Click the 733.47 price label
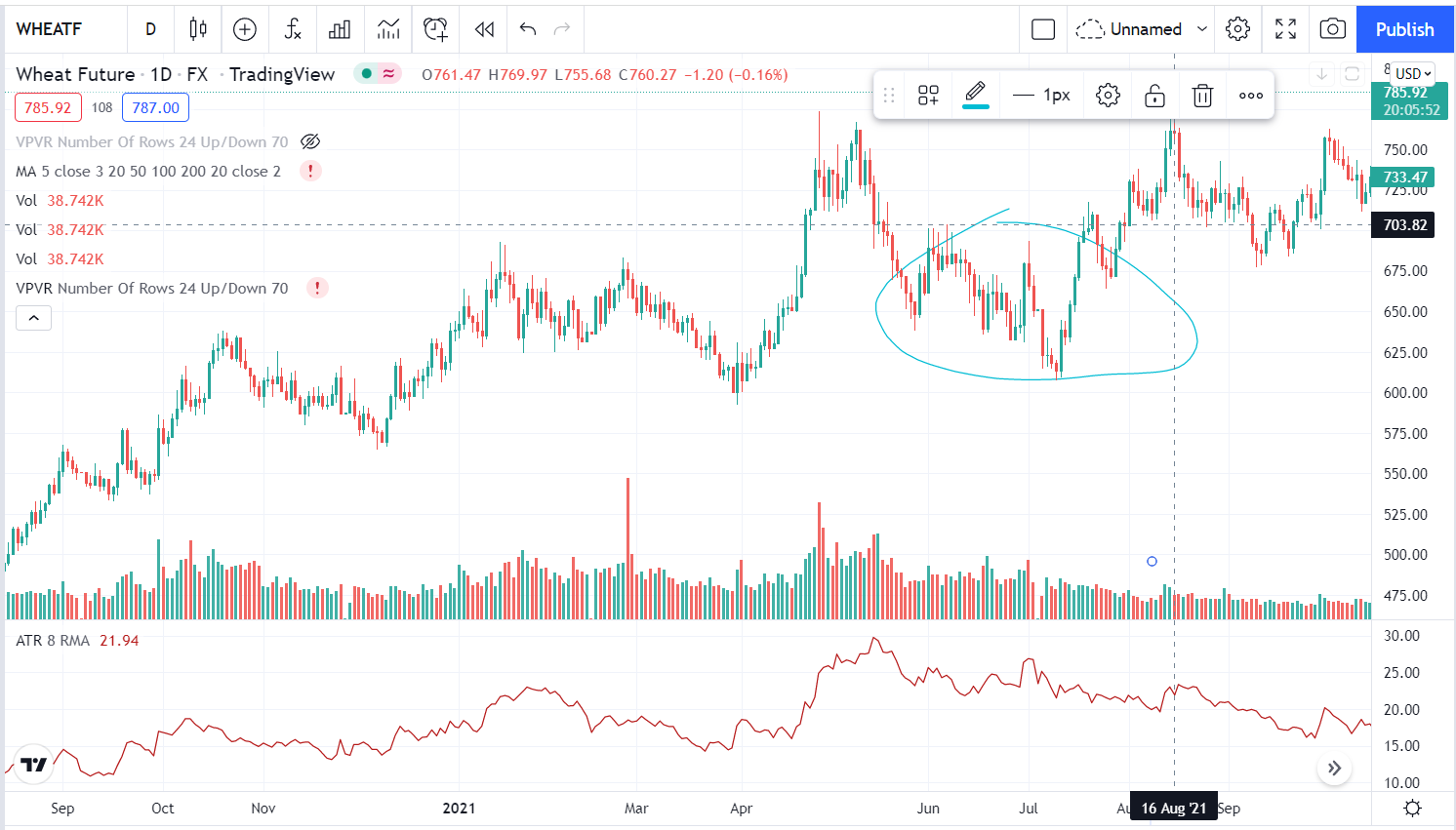Viewport: 1456px width, 830px height. point(1405,177)
